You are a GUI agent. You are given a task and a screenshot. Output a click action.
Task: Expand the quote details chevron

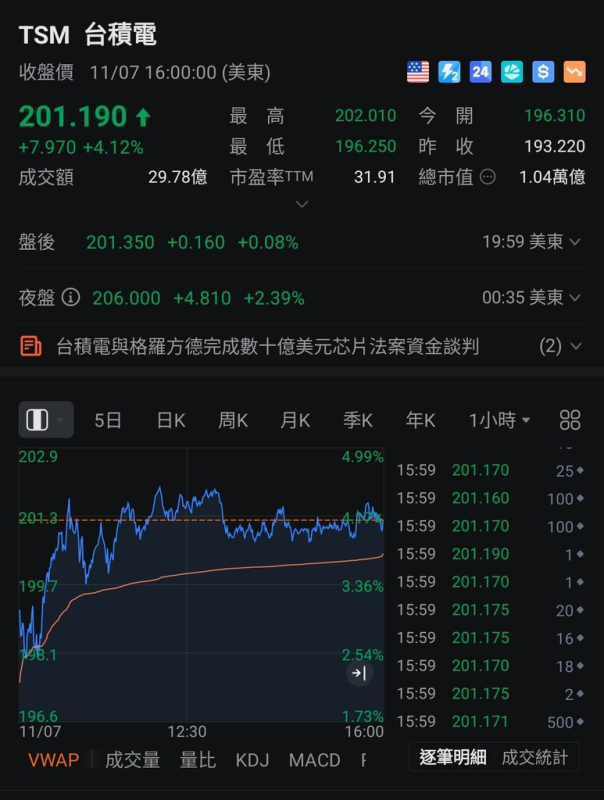(302, 204)
